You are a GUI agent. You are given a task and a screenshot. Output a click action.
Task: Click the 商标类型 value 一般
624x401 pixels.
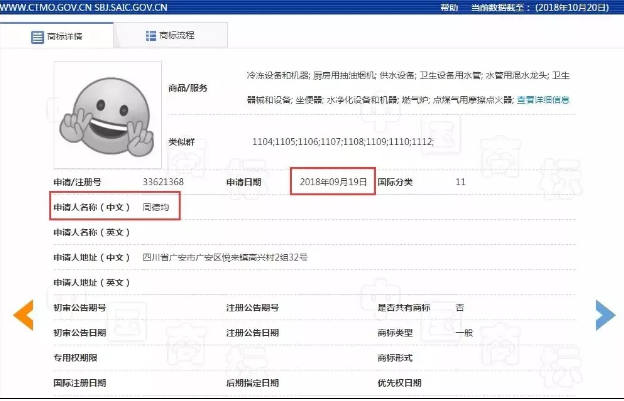click(x=462, y=332)
